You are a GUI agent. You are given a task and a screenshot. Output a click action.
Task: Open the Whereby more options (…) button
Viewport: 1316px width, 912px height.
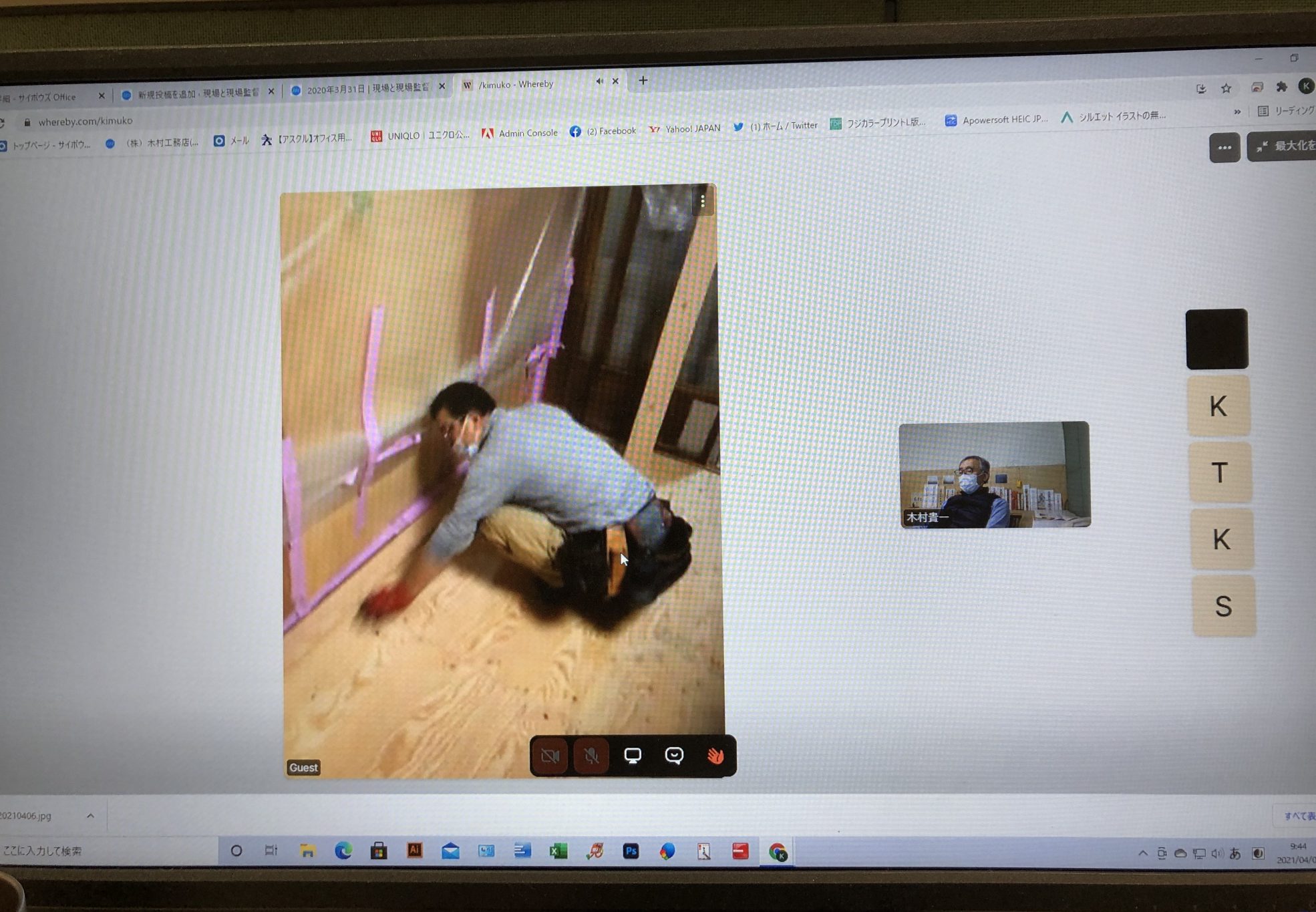1224,148
